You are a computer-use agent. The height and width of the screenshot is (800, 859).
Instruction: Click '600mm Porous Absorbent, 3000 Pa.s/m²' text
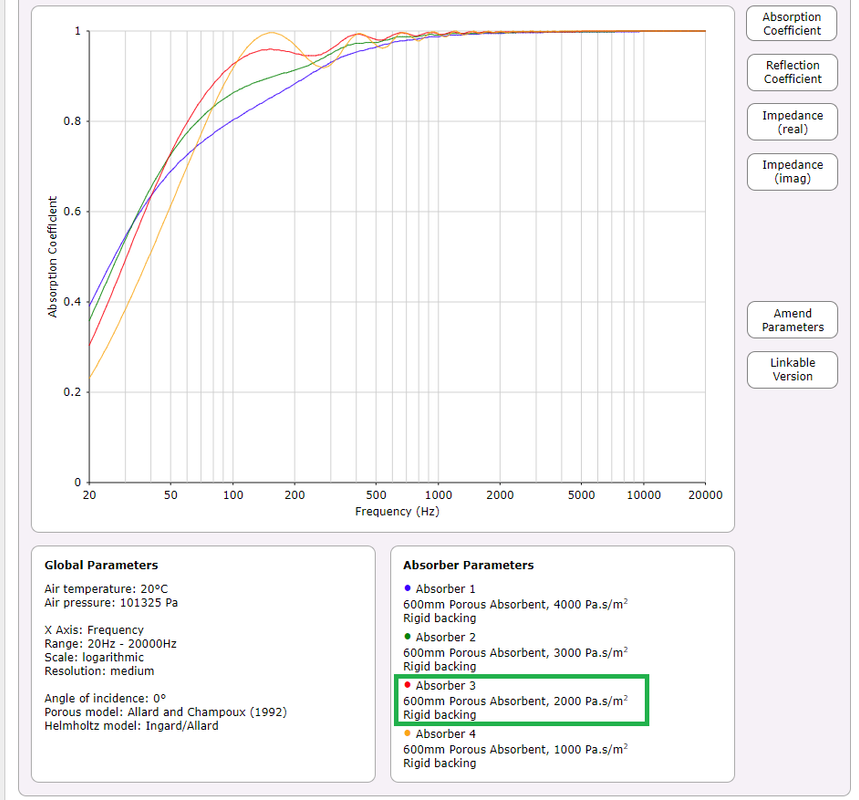[516, 653]
